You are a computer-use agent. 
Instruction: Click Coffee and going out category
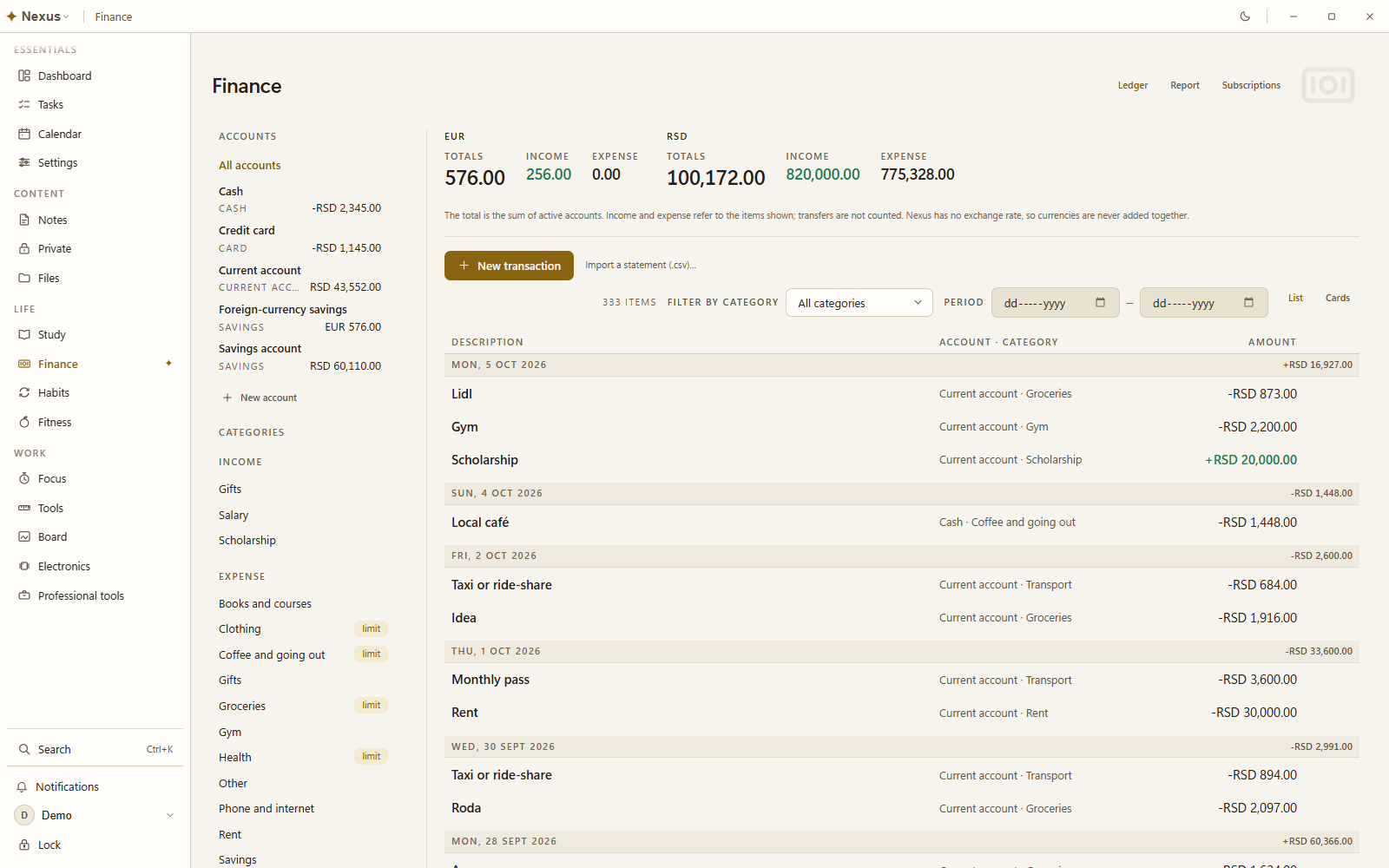(x=272, y=654)
